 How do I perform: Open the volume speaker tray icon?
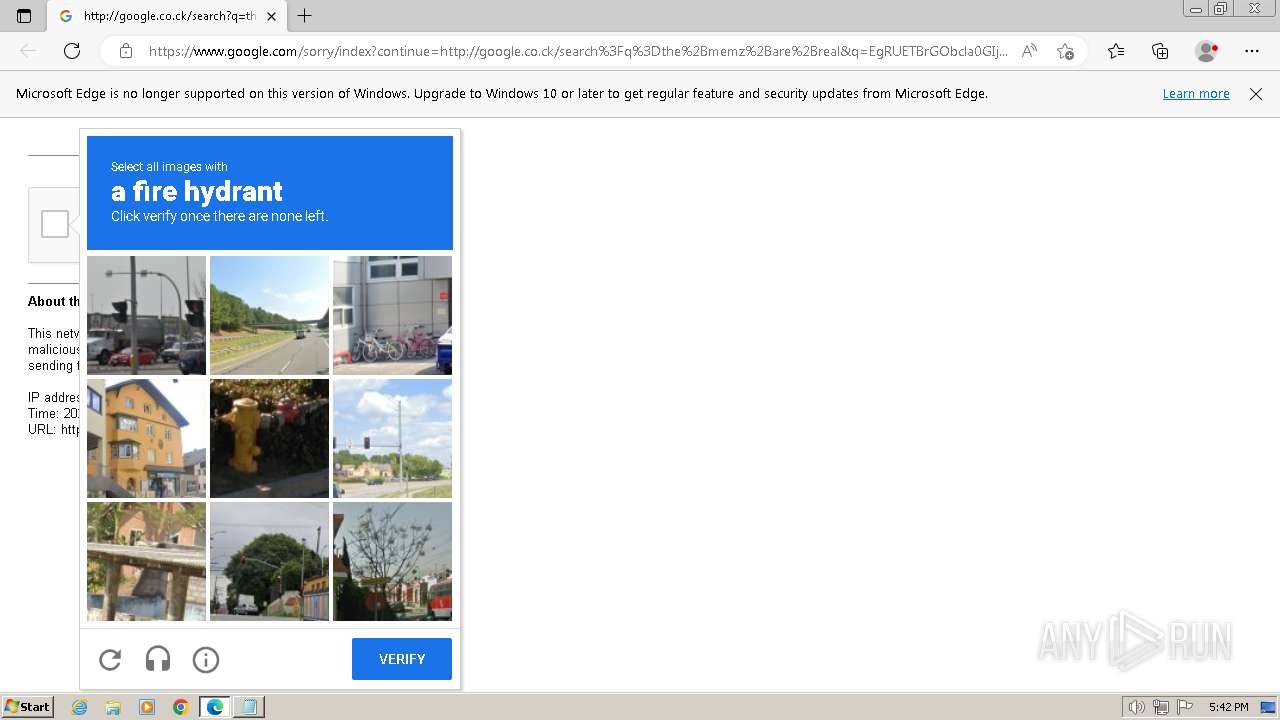click(1137, 707)
